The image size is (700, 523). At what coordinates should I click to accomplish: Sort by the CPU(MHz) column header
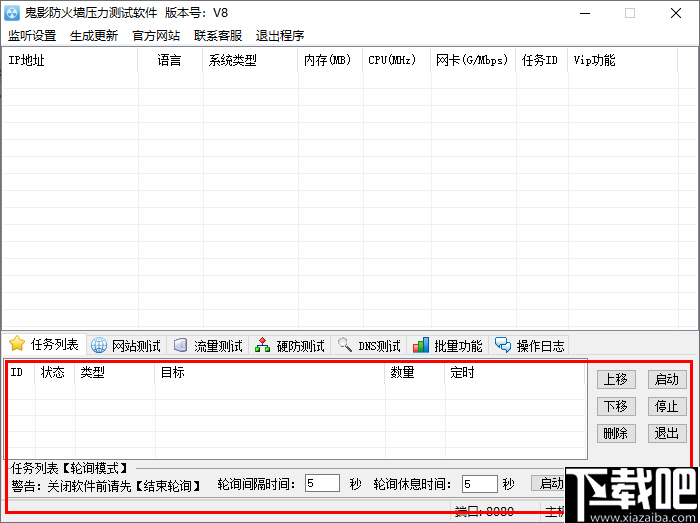396,60
